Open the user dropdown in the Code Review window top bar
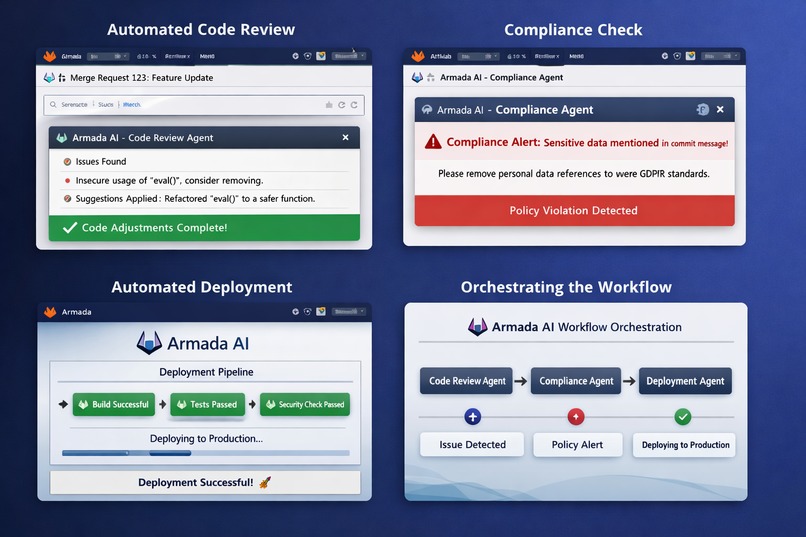 (349, 56)
